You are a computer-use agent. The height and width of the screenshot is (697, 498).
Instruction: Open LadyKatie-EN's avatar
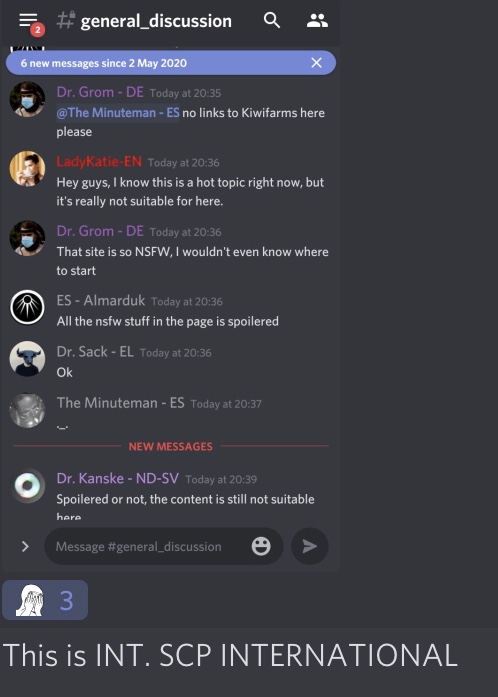27,168
